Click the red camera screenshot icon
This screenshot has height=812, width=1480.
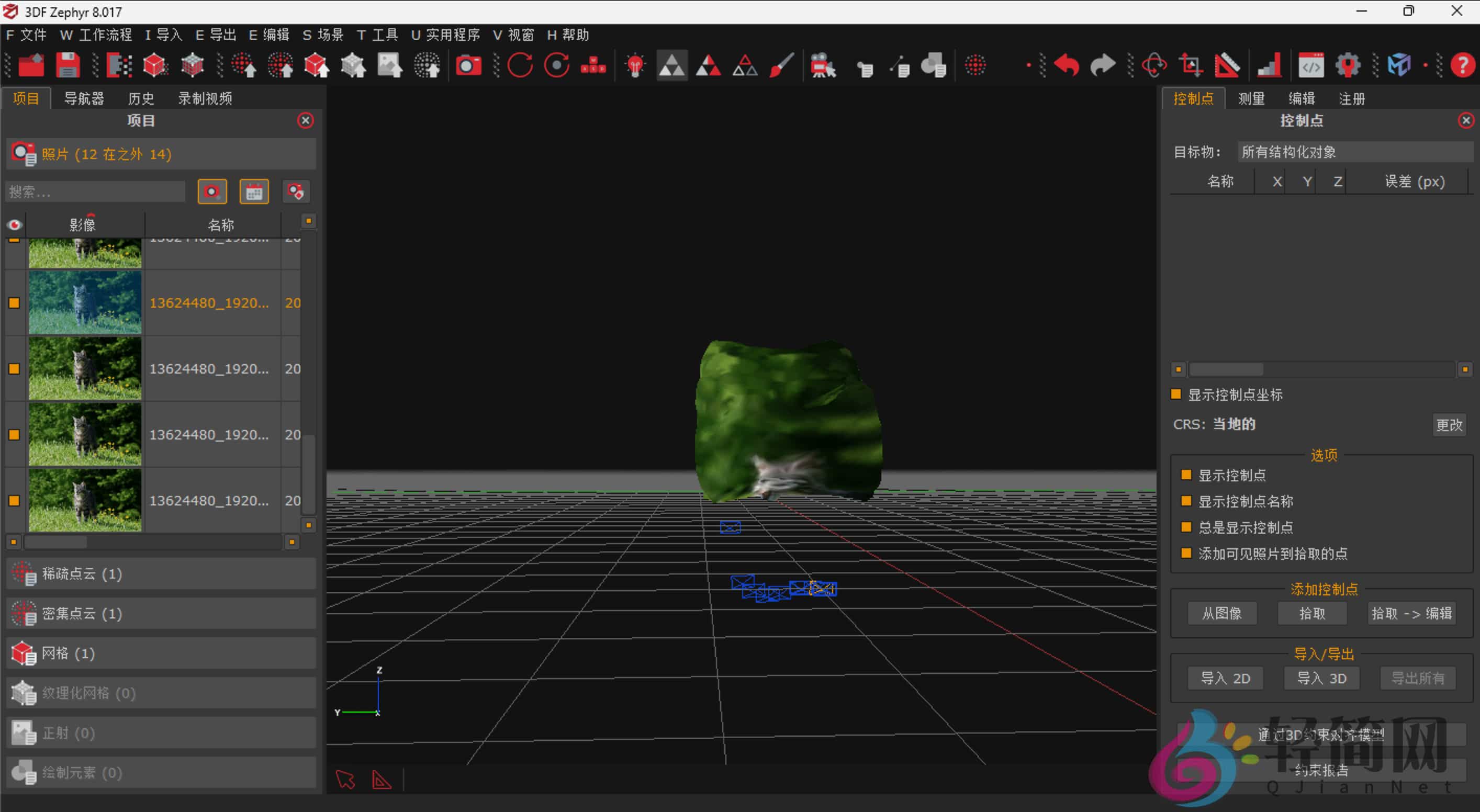click(468, 65)
